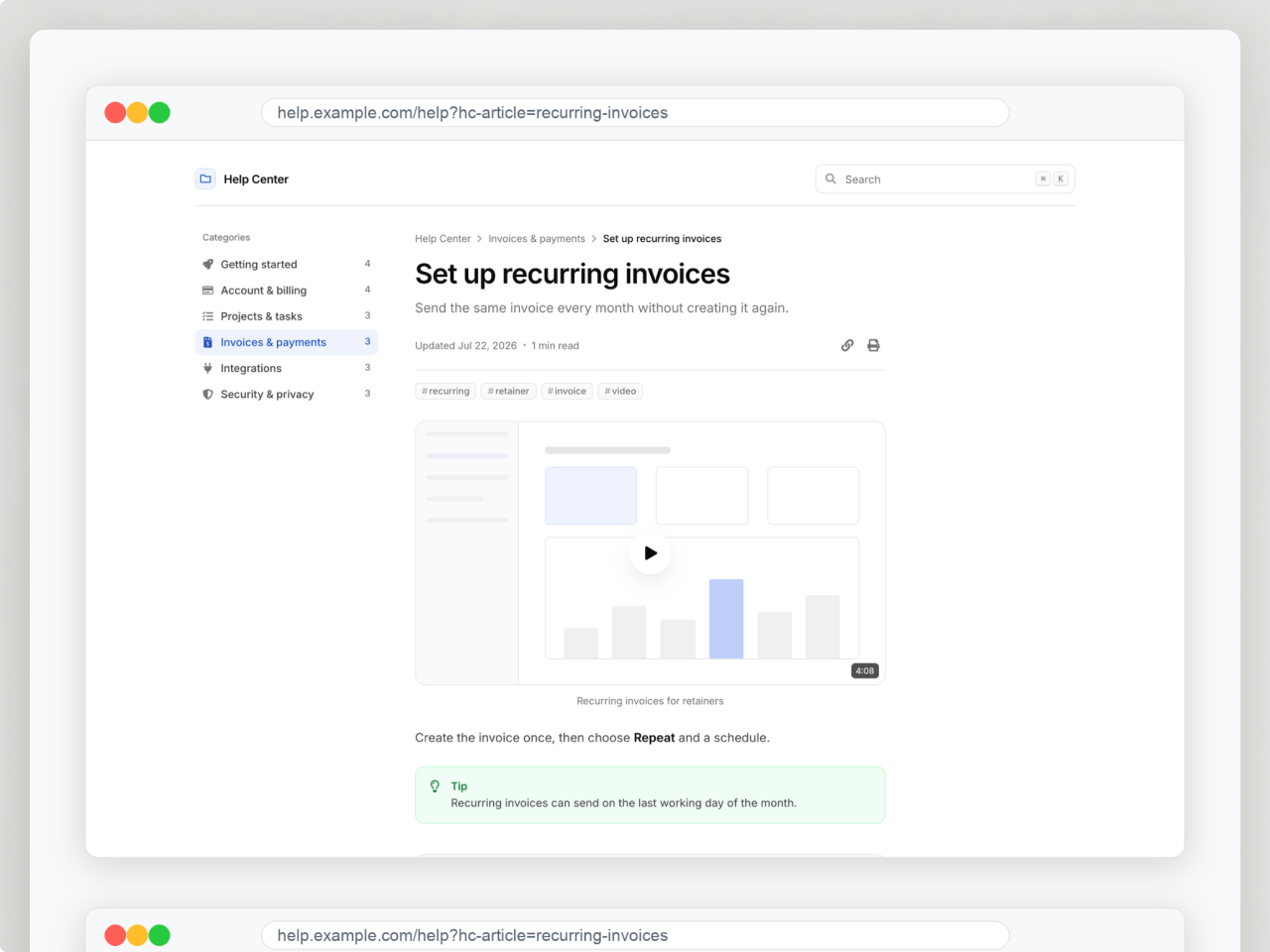Image resolution: width=1270 pixels, height=952 pixels.
Task: Click the Invoices & payments document icon
Action: pyautogui.click(x=207, y=342)
